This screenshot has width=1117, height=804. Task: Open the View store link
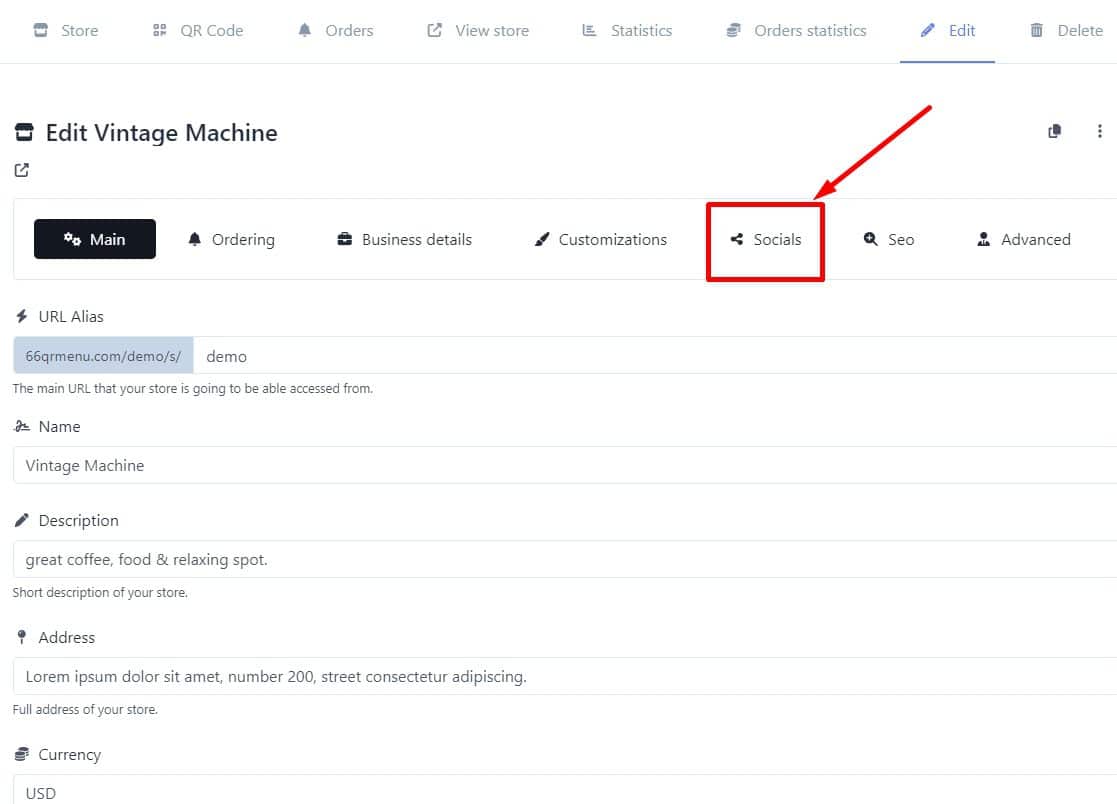(x=478, y=31)
